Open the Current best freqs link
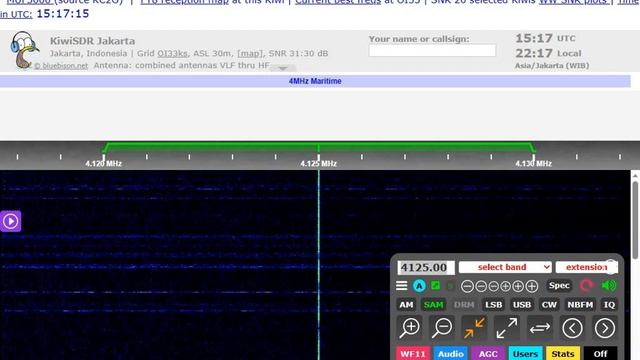 coord(338,2)
